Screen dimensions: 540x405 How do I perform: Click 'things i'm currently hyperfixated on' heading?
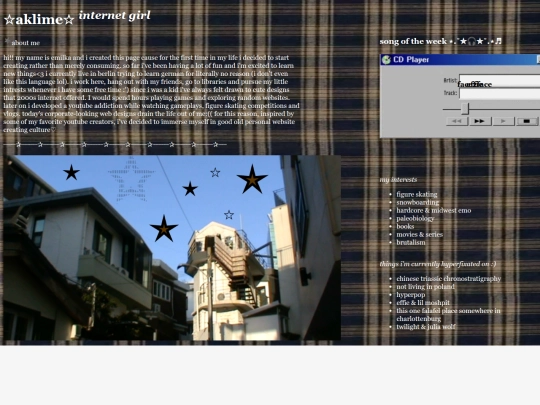[438, 264]
